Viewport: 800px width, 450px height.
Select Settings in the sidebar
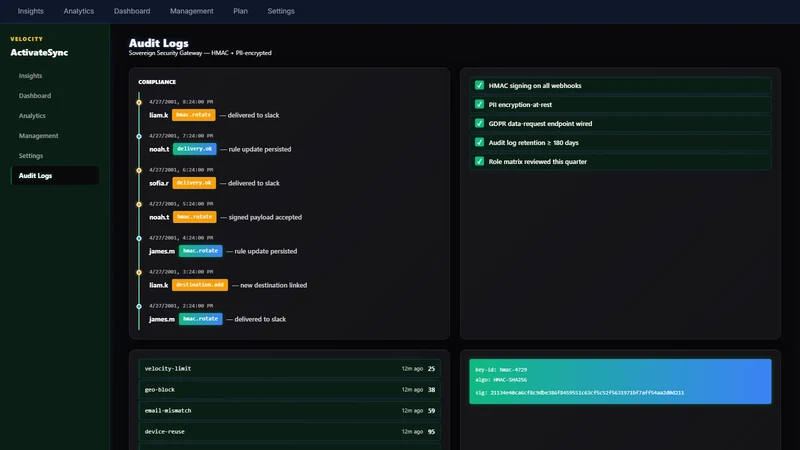point(55,156)
